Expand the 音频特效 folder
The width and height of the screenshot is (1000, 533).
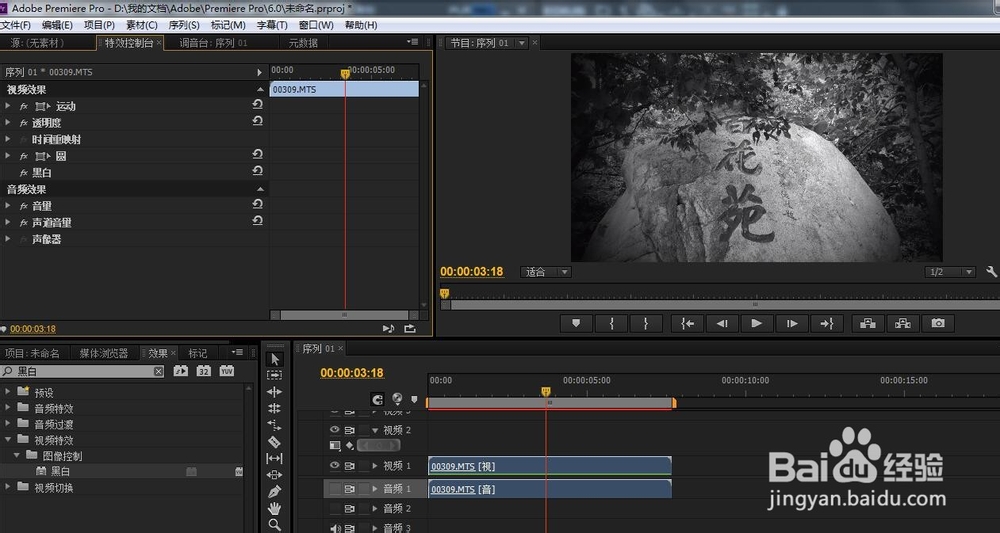(x=8, y=407)
